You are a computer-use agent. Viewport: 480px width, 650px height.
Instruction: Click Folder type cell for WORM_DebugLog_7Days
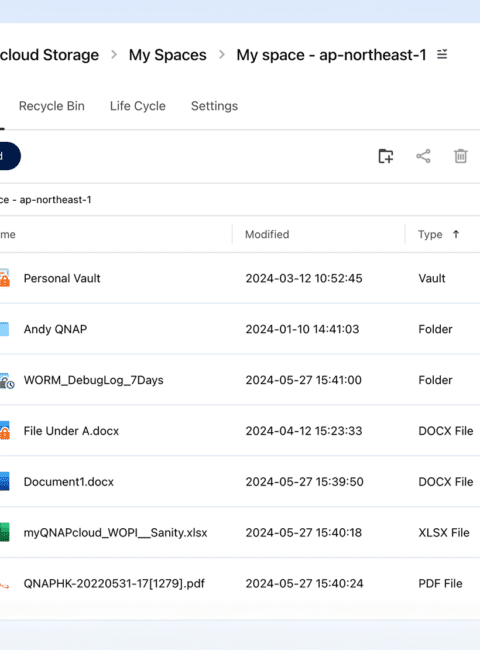coord(435,380)
